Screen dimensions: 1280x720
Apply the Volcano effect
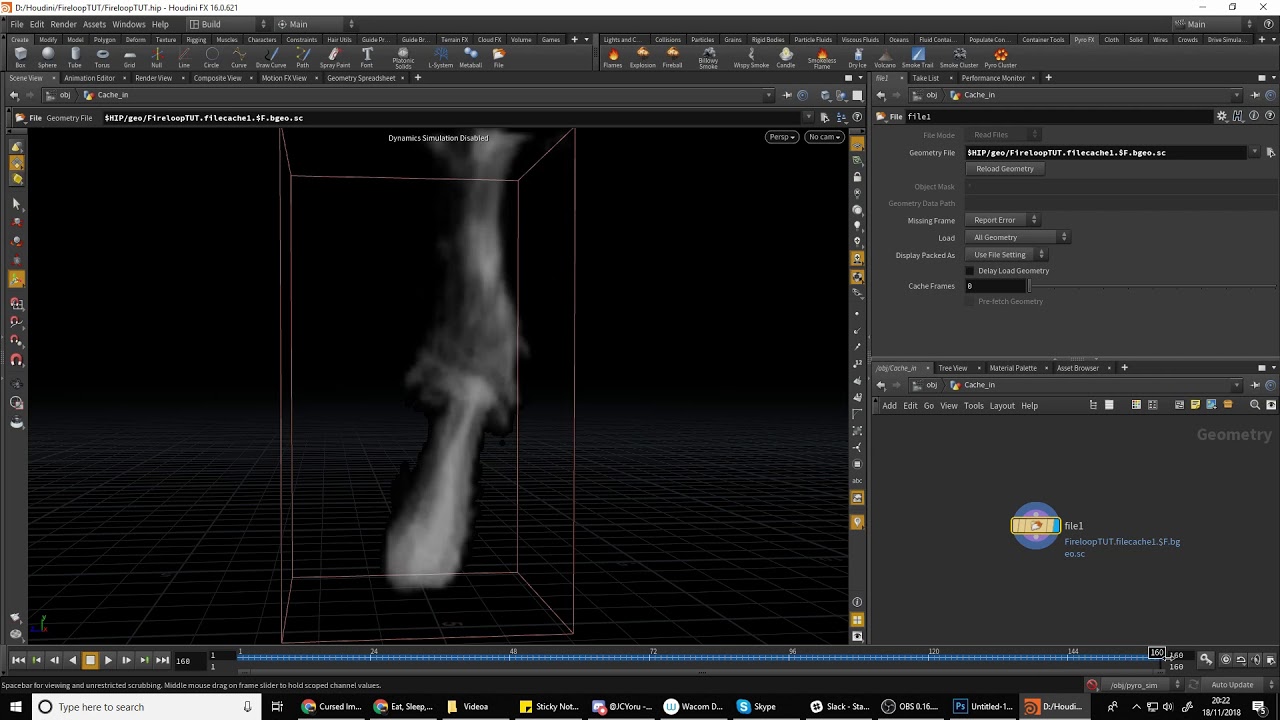point(885,58)
